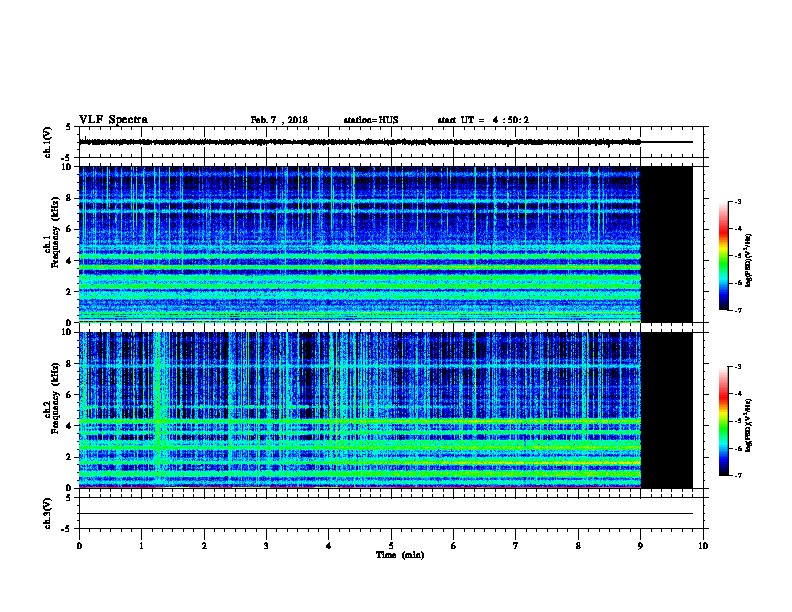Image resolution: width=792 pixels, height=612 pixels.
Task: Click the "ch.1(V)" axis label
Action: click(48, 142)
